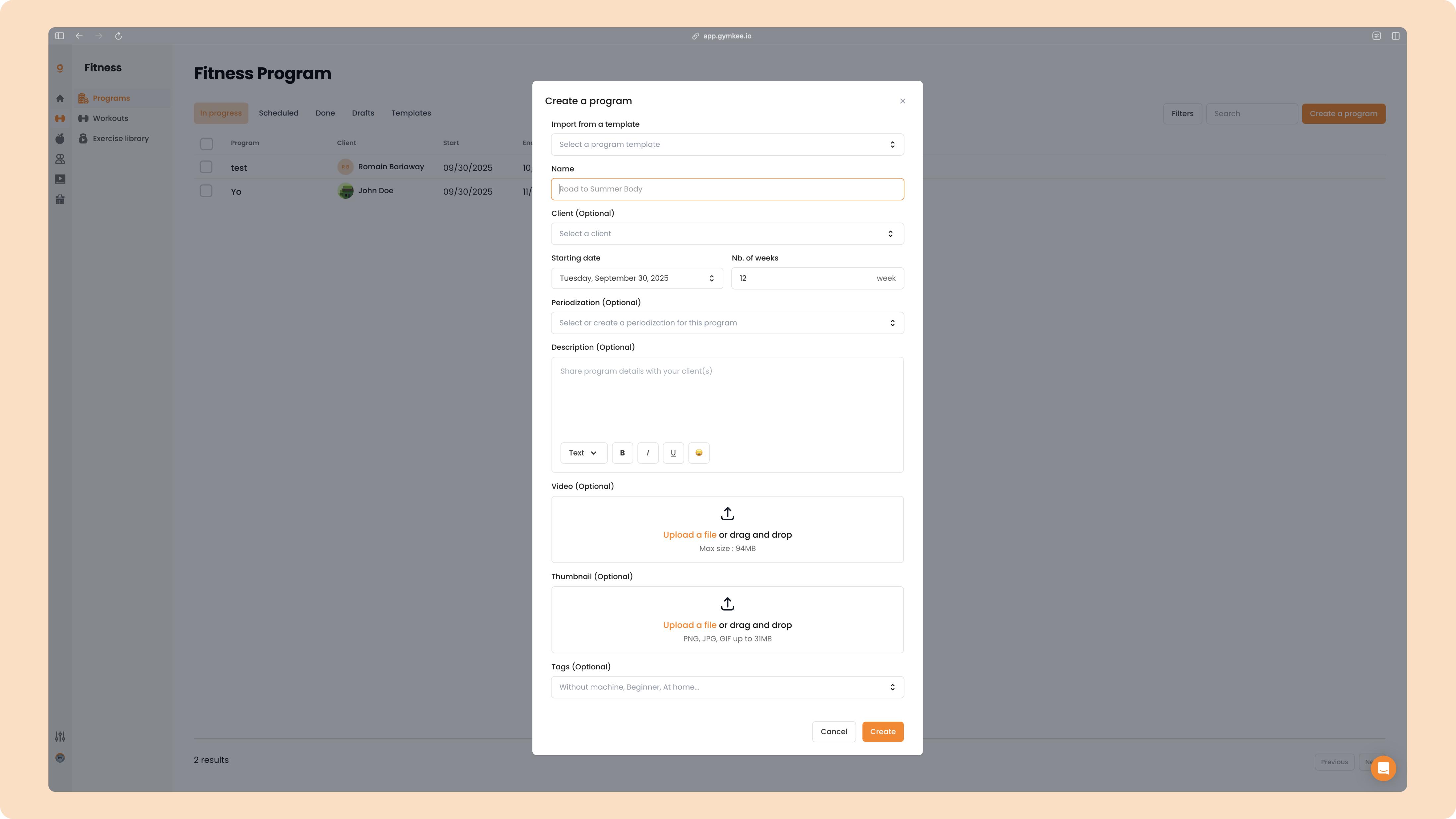Click John Doe's avatar

point(345,191)
